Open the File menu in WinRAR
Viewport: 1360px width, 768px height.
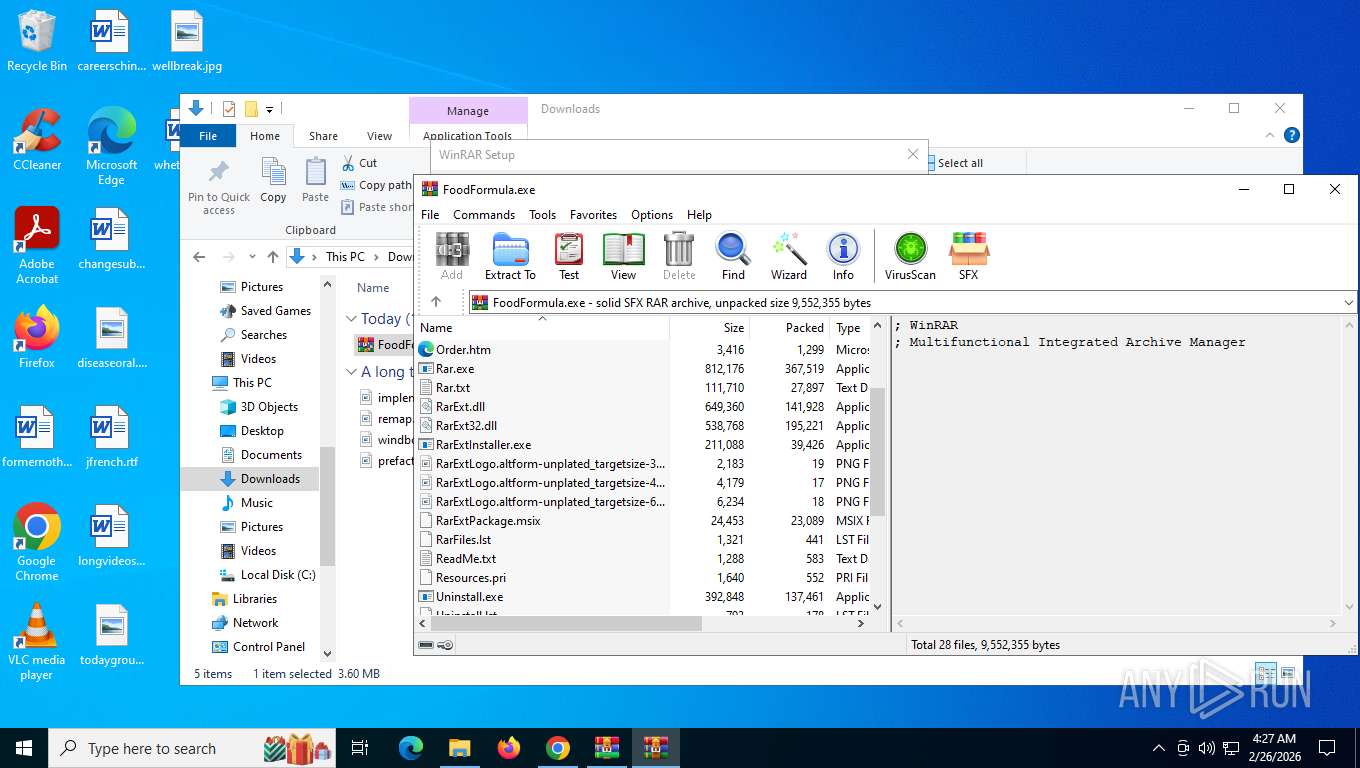[430, 215]
